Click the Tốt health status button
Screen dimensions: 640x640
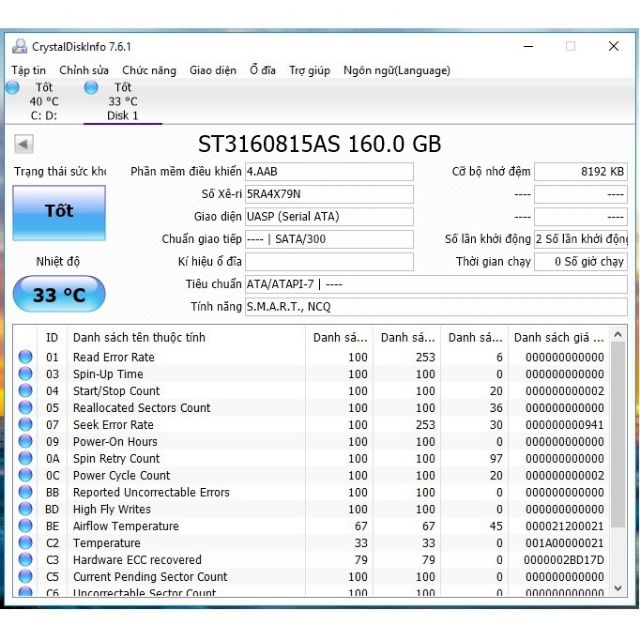(x=59, y=213)
